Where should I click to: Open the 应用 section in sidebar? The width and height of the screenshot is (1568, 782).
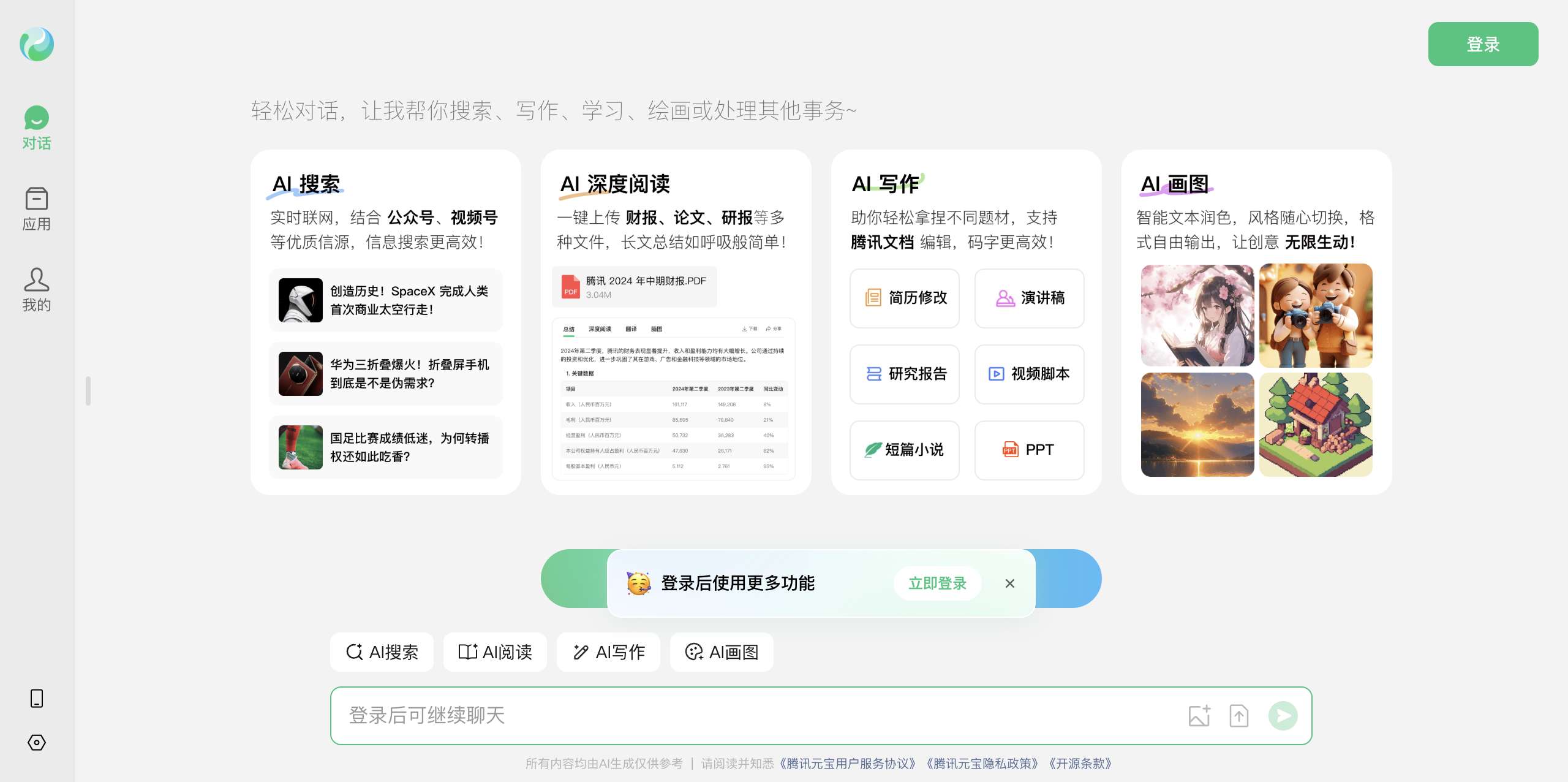(x=37, y=210)
